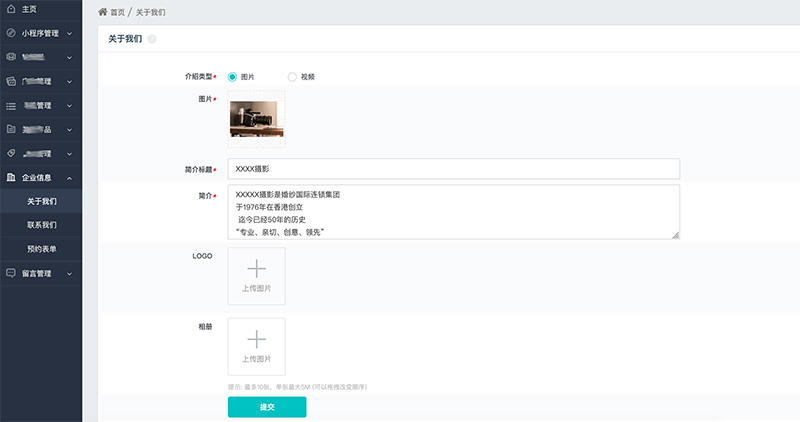Open 关于我们 in the sidebar
This screenshot has height=422, width=800.
pyautogui.click(x=42, y=202)
